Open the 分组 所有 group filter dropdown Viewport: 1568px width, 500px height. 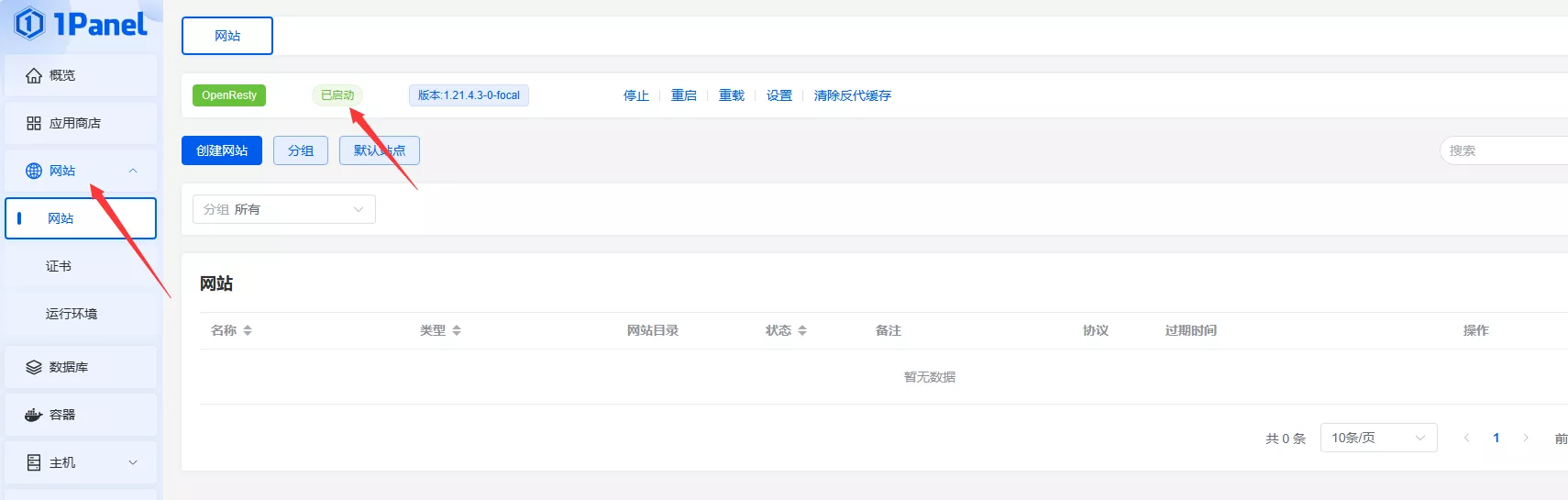[284, 209]
